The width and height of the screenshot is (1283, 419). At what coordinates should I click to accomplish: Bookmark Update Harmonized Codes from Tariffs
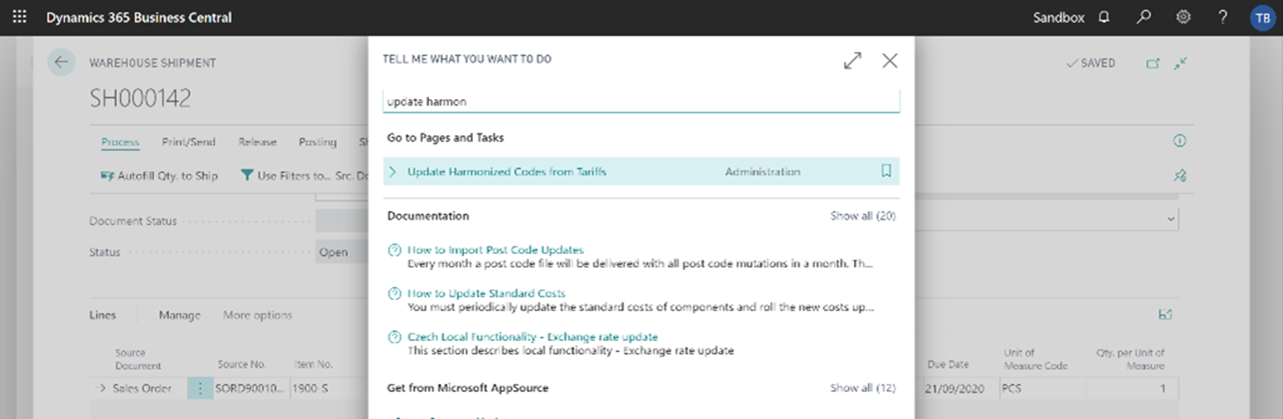[x=886, y=171]
